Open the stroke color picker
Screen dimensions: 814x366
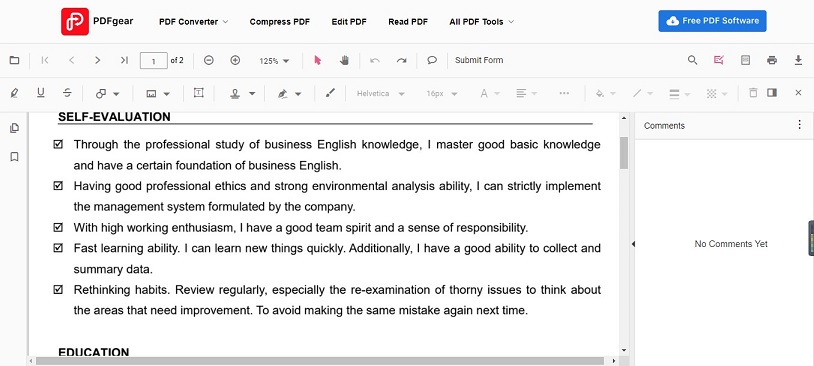pyautogui.click(x=642, y=93)
